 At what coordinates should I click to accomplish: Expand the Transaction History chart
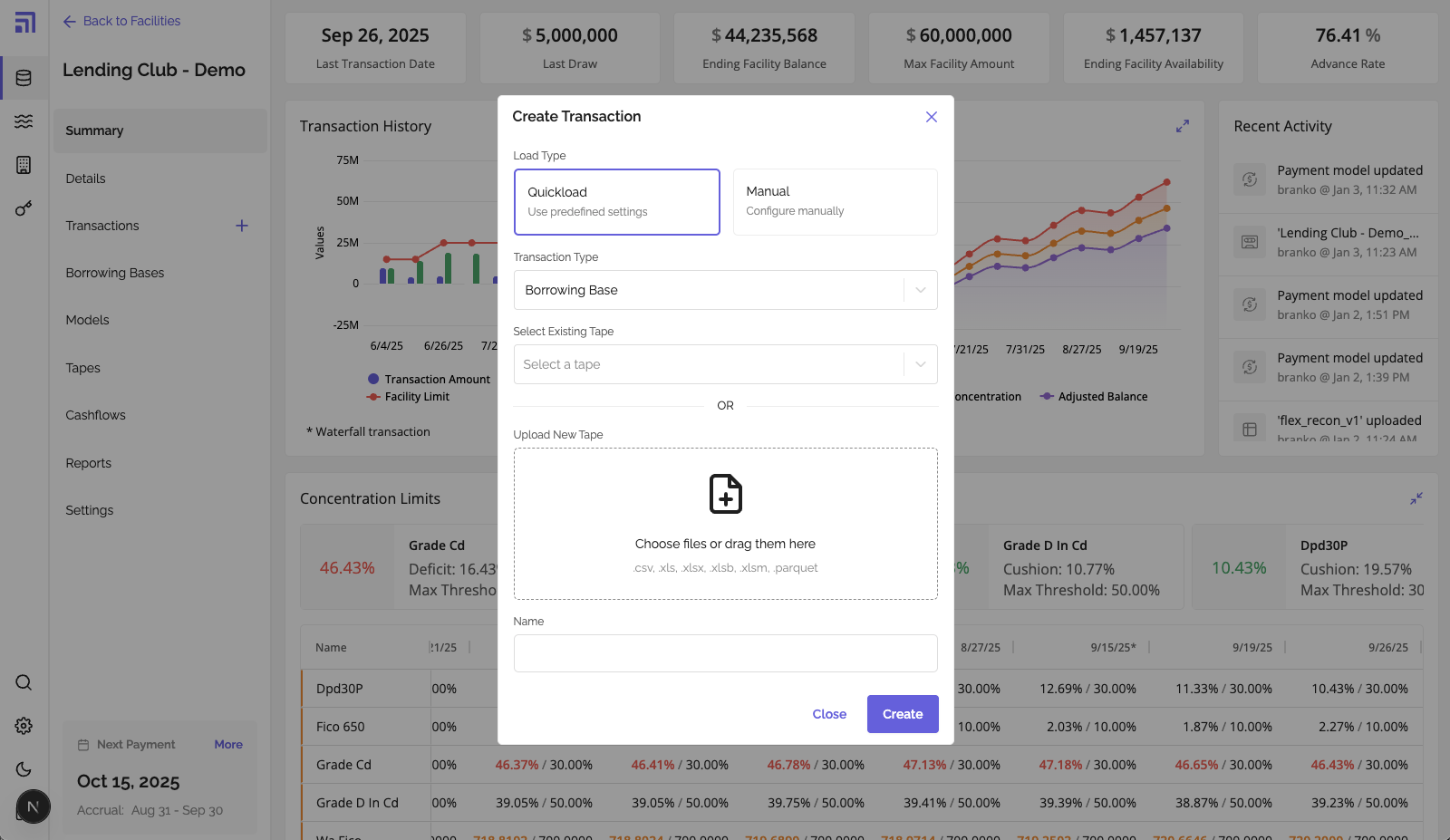[1182, 127]
